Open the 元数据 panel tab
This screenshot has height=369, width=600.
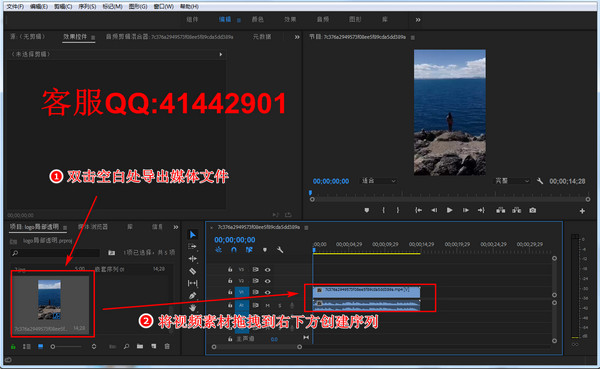tap(262, 37)
